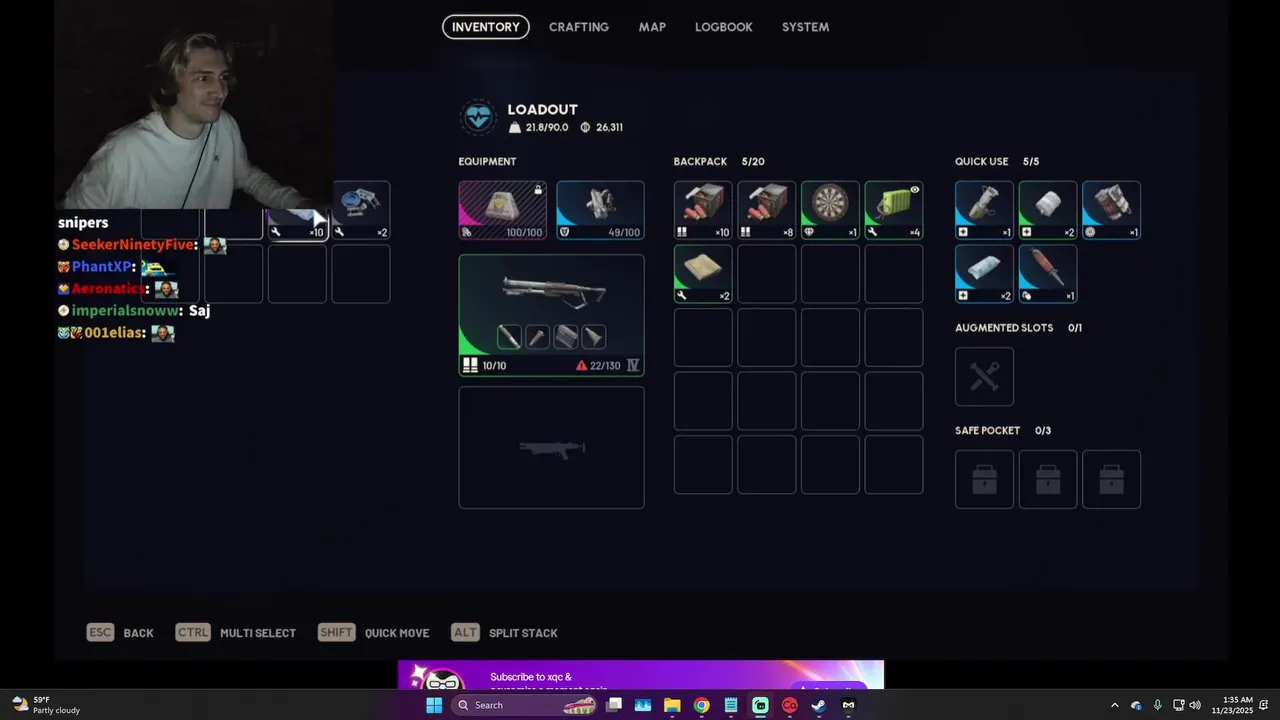Select the equipped shotgun weapon slot

click(551, 315)
